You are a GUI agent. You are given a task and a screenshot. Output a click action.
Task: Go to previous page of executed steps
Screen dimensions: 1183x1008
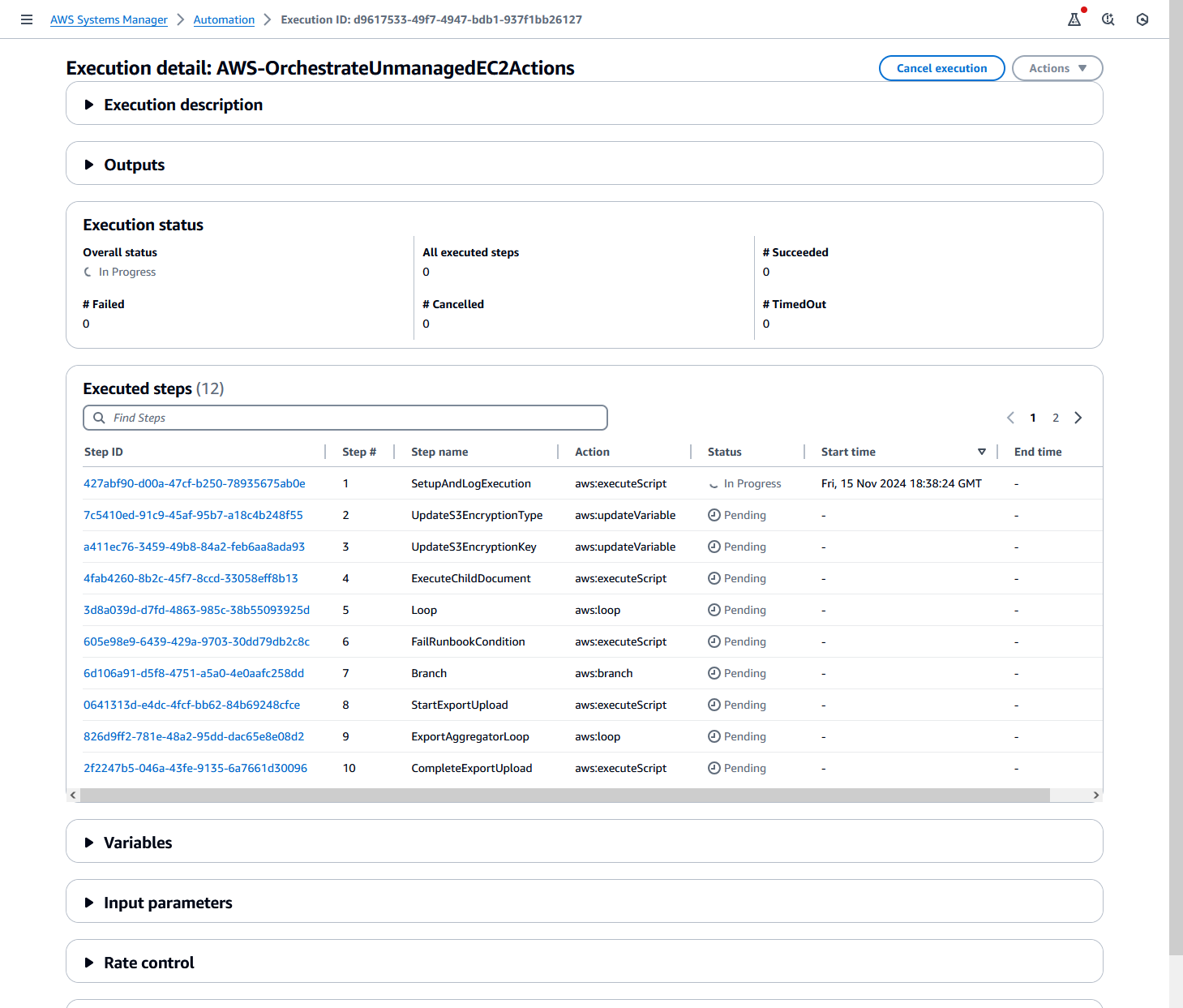click(x=1010, y=418)
